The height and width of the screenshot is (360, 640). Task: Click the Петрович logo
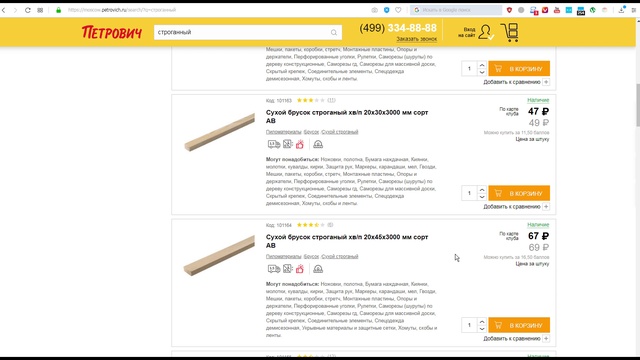pyautogui.click(x=112, y=32)
